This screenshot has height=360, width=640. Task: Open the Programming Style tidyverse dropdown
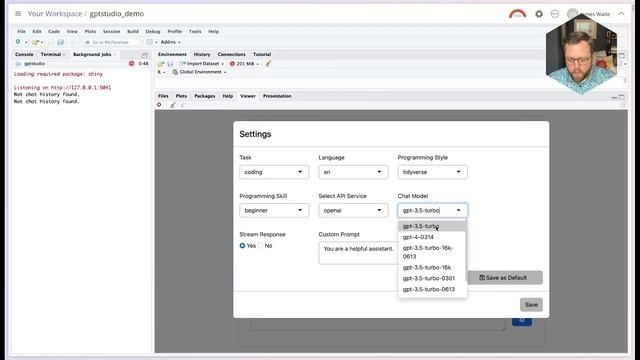click(x=432, y=172)
